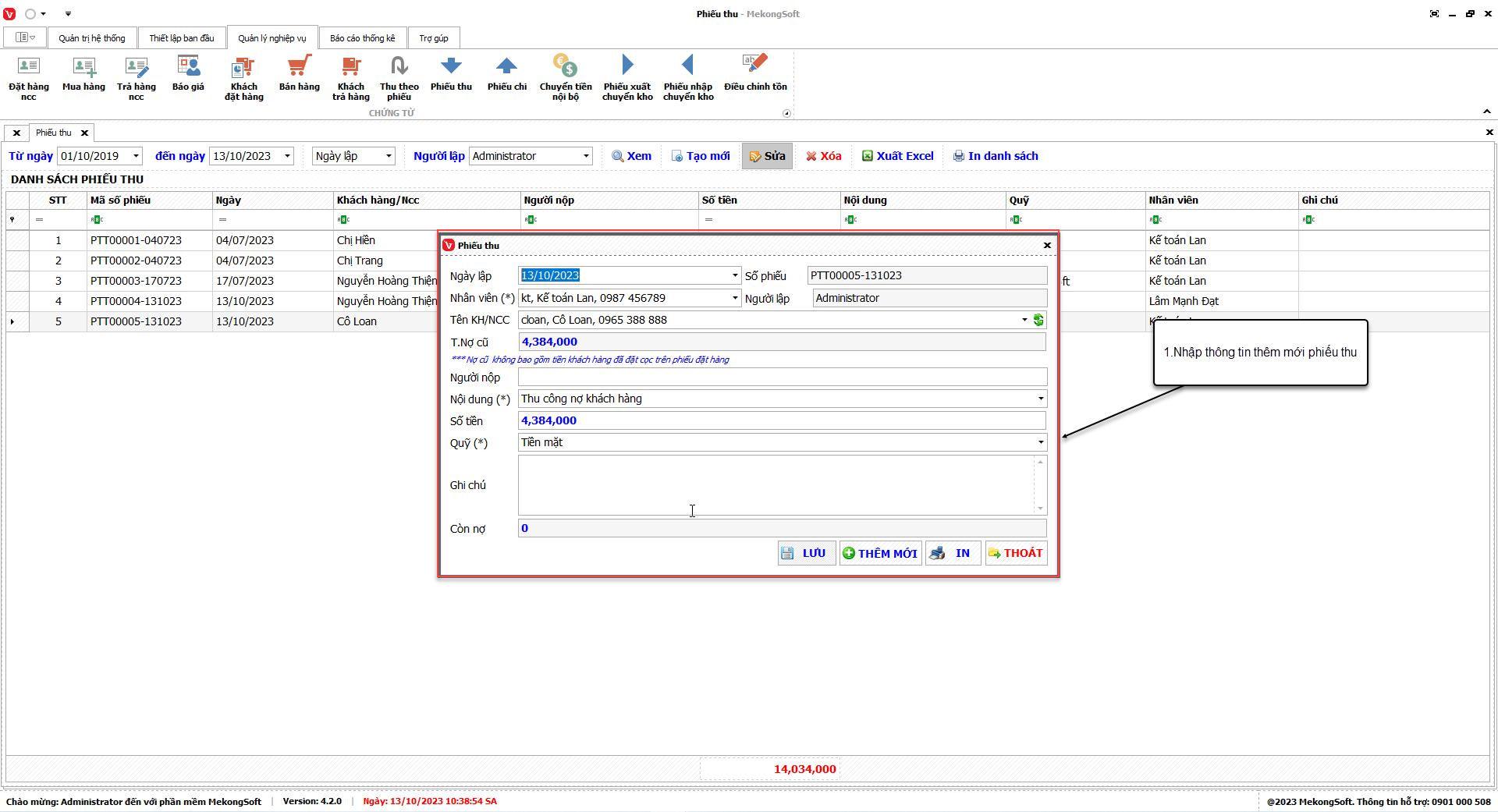Switch to Báo cáo thống kê tab
The image size is (1498, 812).
tap(362, 38)
